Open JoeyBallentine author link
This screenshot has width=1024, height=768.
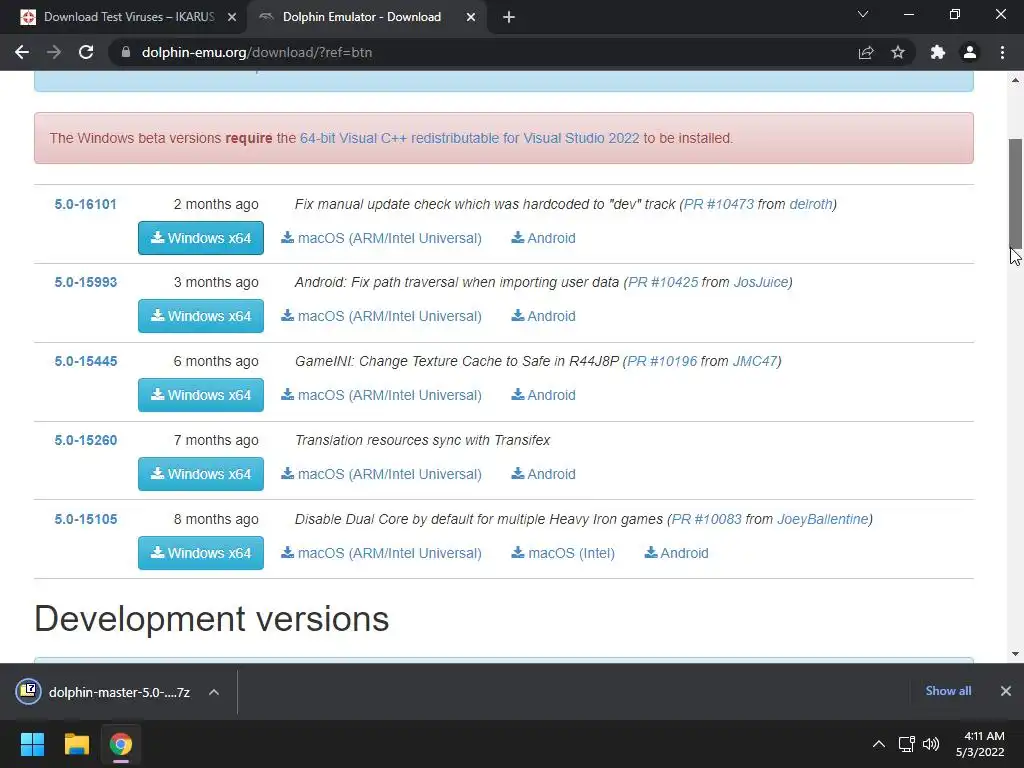click(x=823, y=519)
